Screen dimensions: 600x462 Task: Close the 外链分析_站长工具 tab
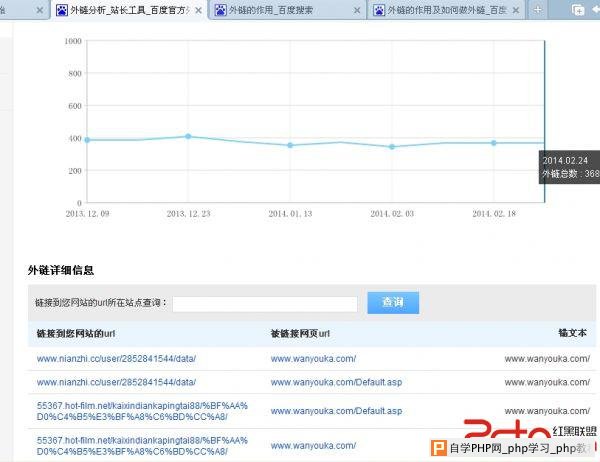tap(199, 11)
